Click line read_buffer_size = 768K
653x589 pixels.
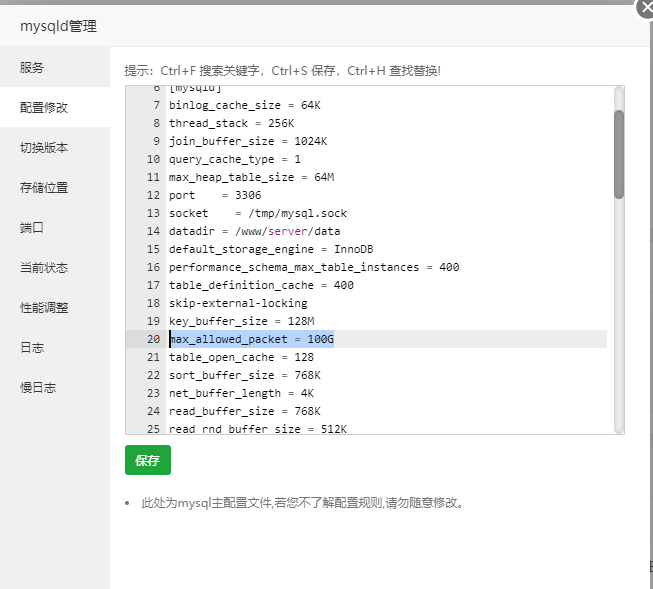click(x=245, y=411)
